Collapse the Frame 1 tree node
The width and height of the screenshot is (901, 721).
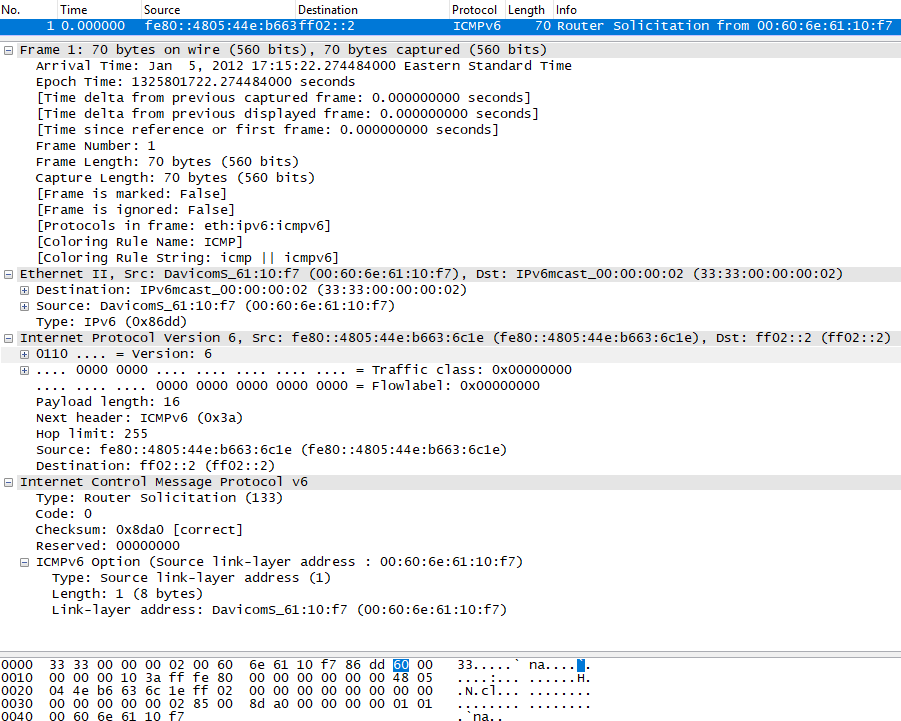[x=9, y=49]
